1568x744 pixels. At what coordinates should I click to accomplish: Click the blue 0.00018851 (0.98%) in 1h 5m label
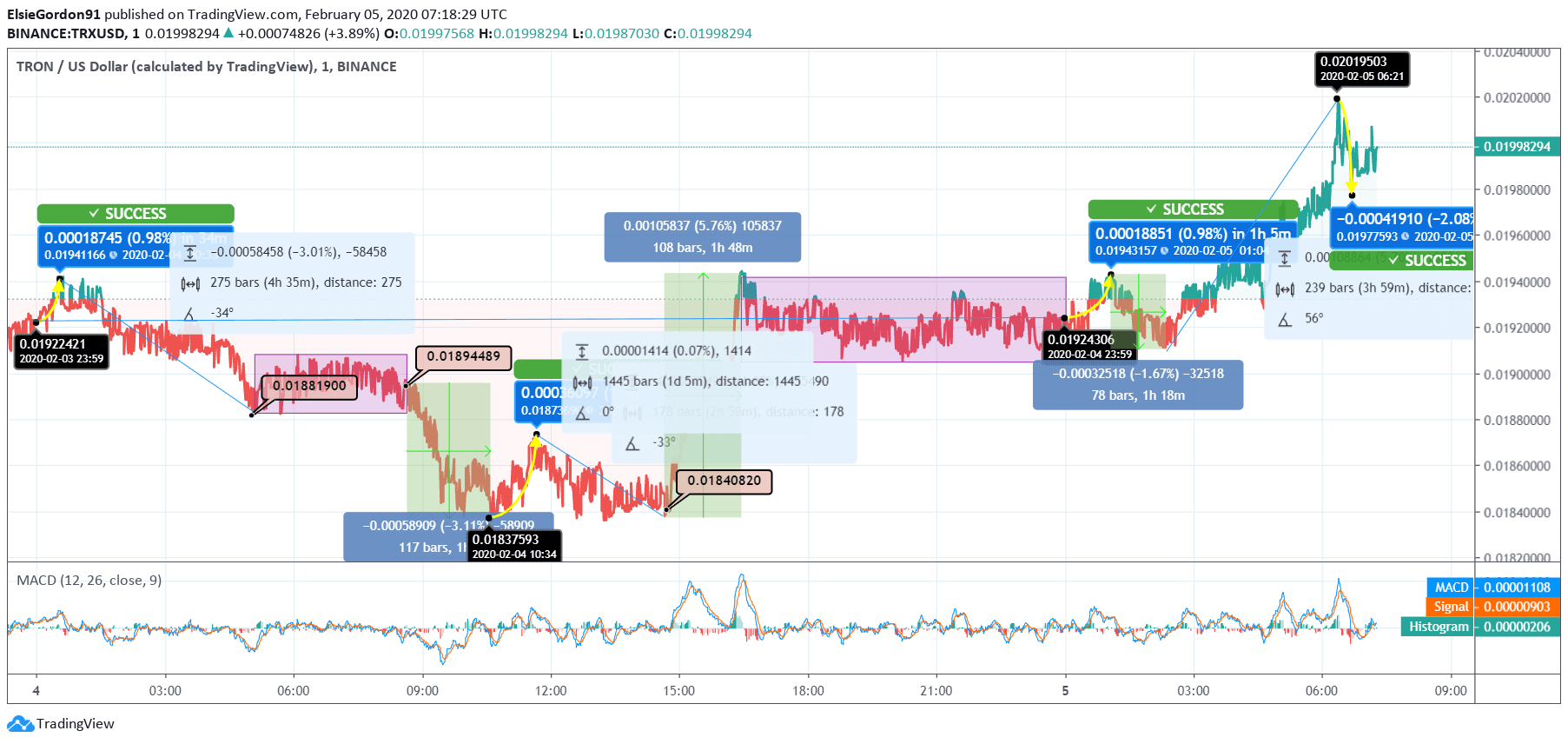click(1192, 242)
